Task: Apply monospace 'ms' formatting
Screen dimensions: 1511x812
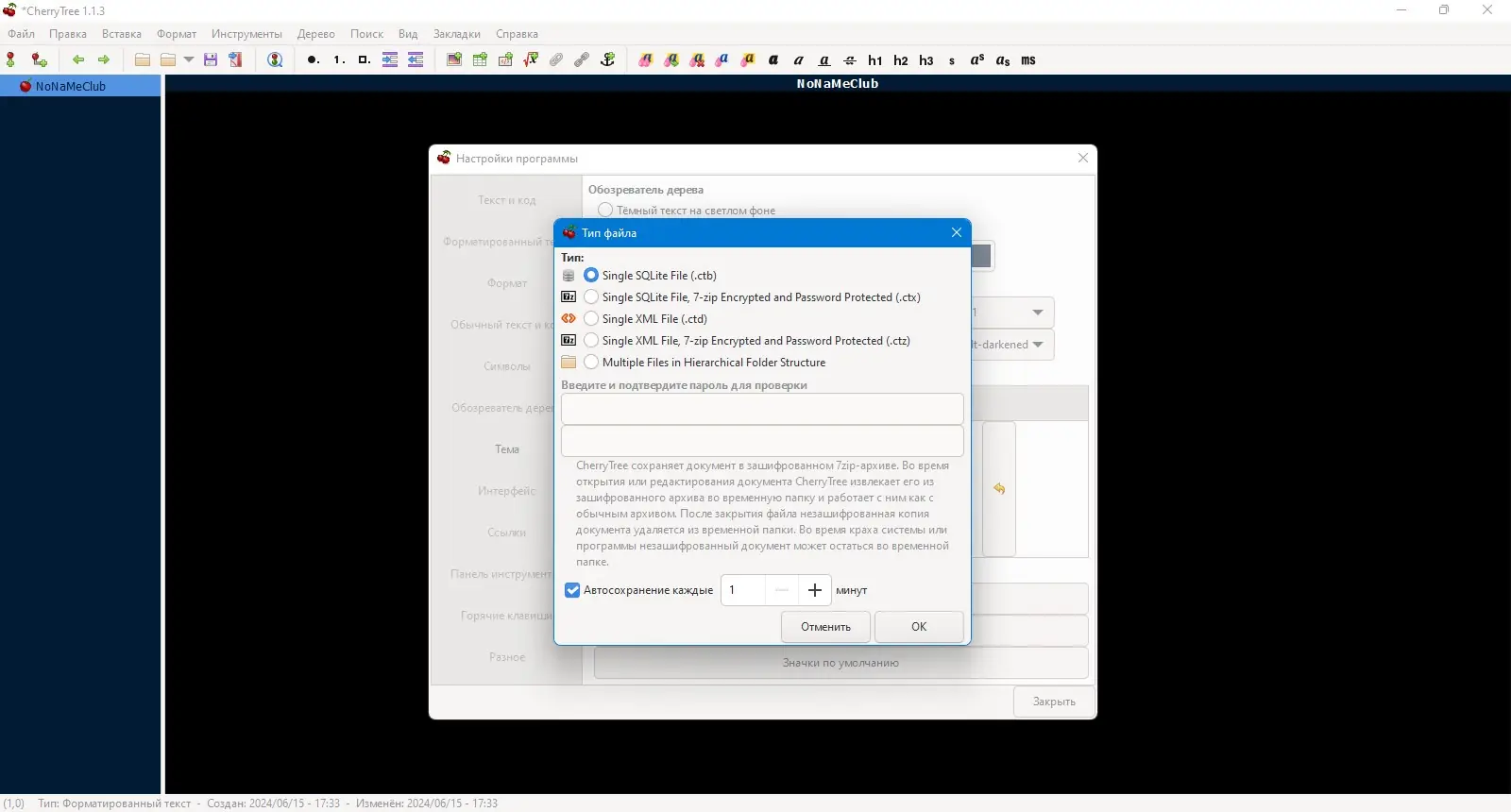Action: [x=1028, y=59]
